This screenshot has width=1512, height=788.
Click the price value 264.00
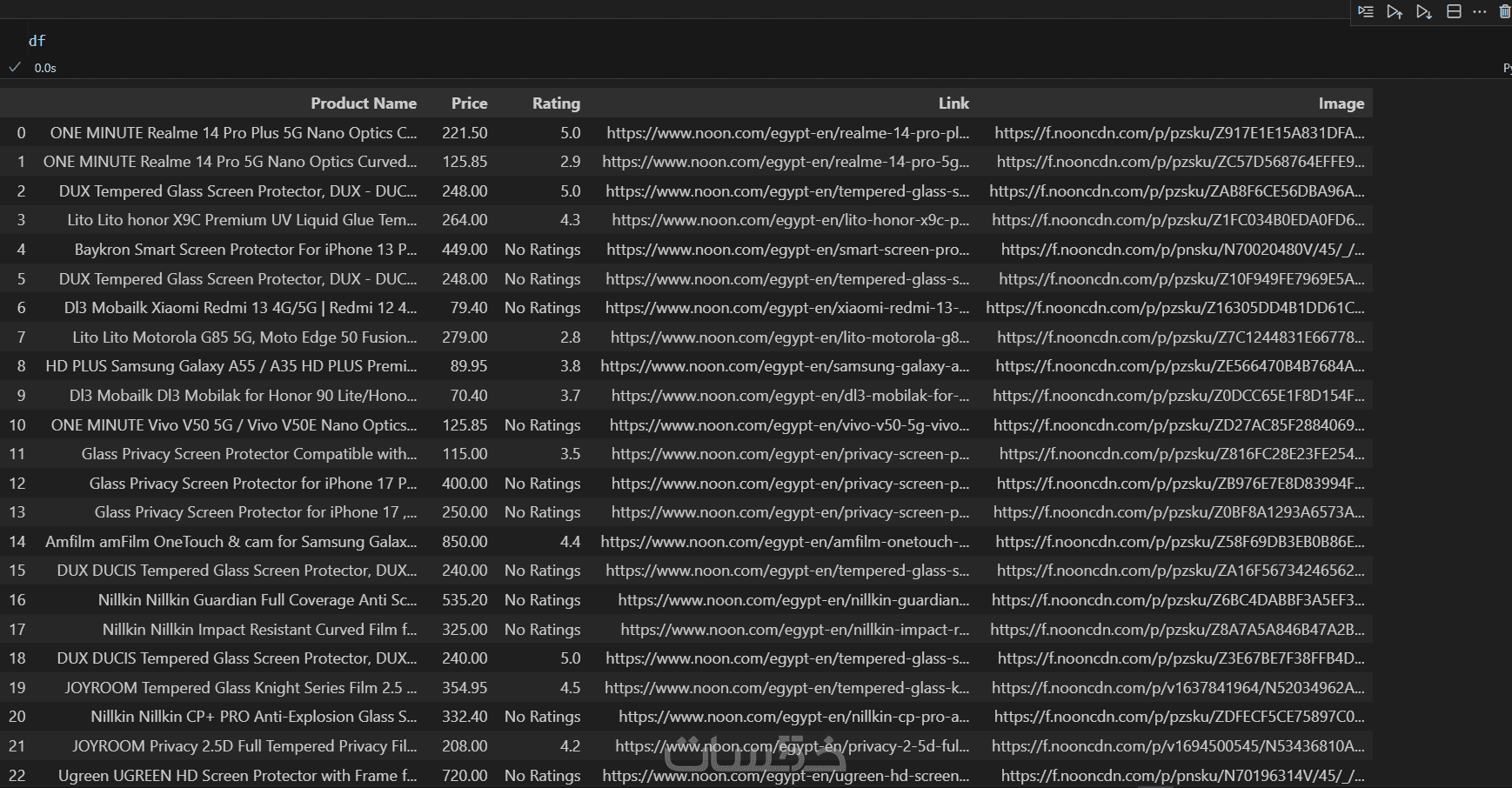(465, 220)
